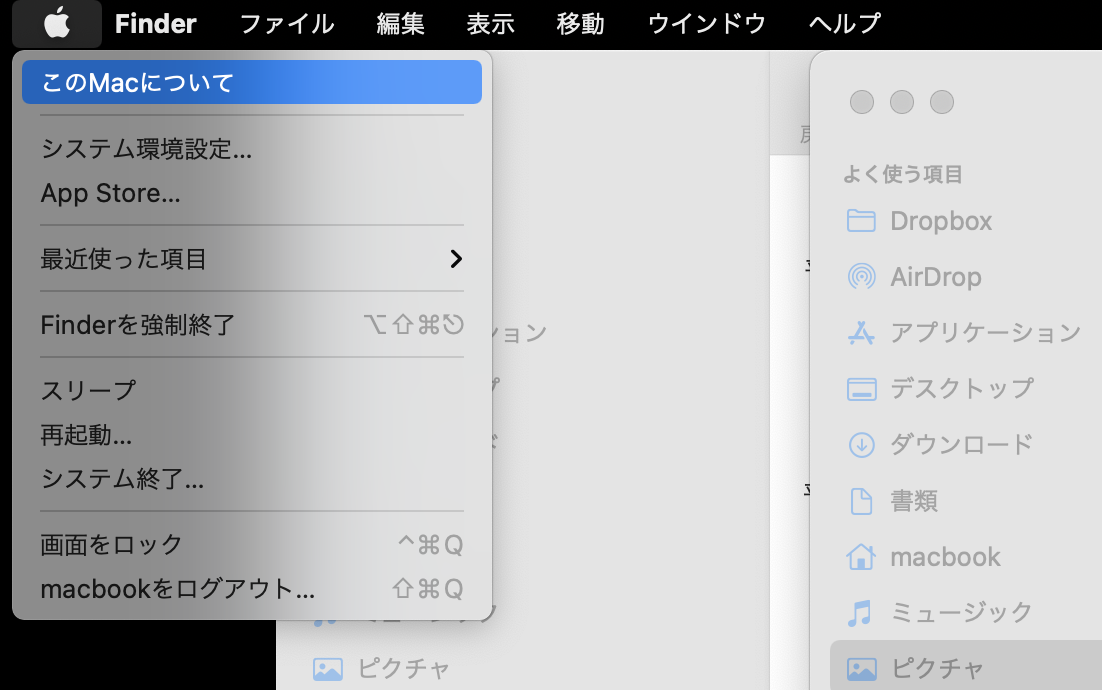The image size is (1102, 690).
Task: Open the デスクトップ sidebar icon
Action: [861, 389]
